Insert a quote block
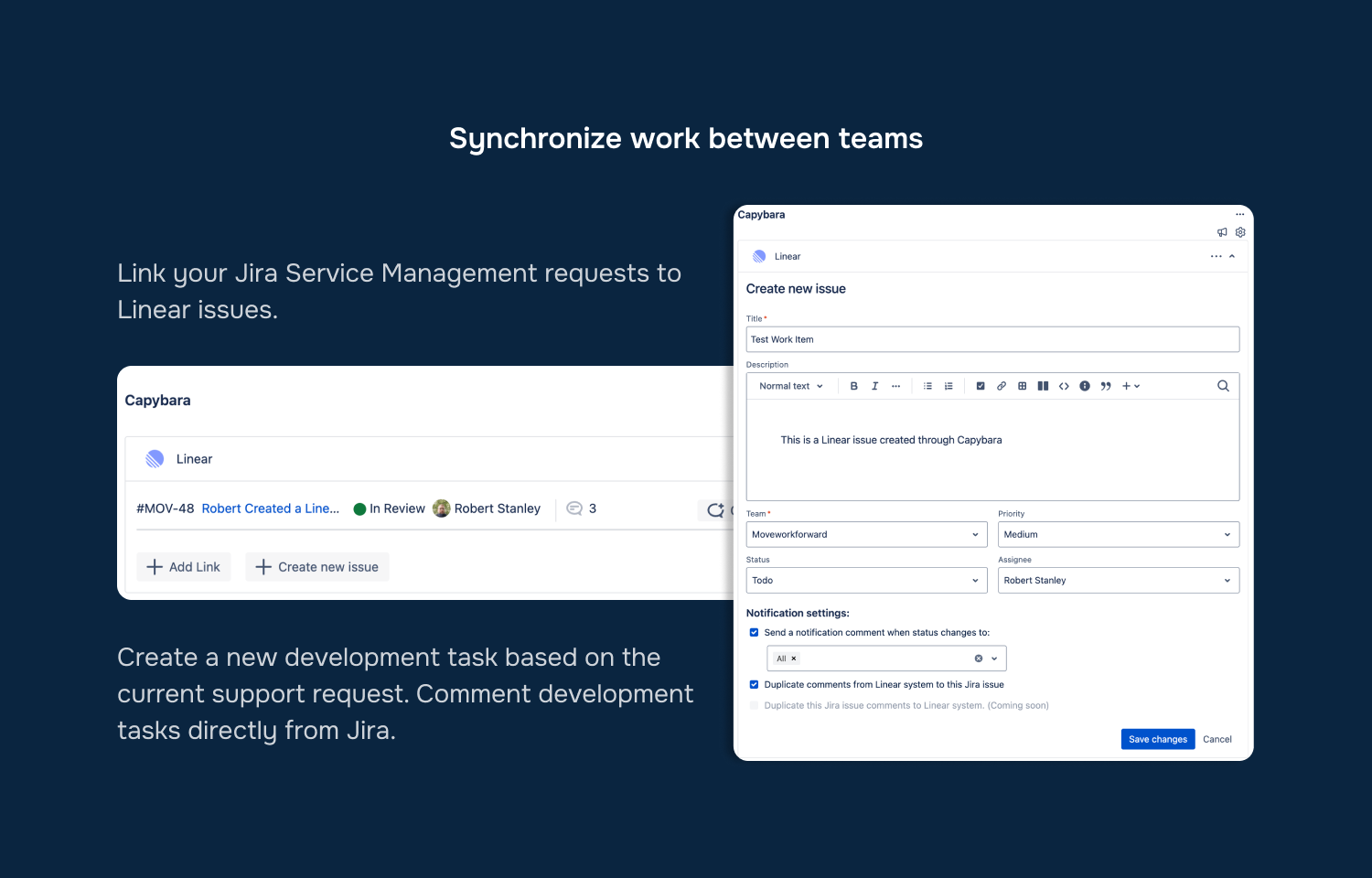This screenshot has height=878, width=1372. pyautogui.click(x=1106, y=385)
